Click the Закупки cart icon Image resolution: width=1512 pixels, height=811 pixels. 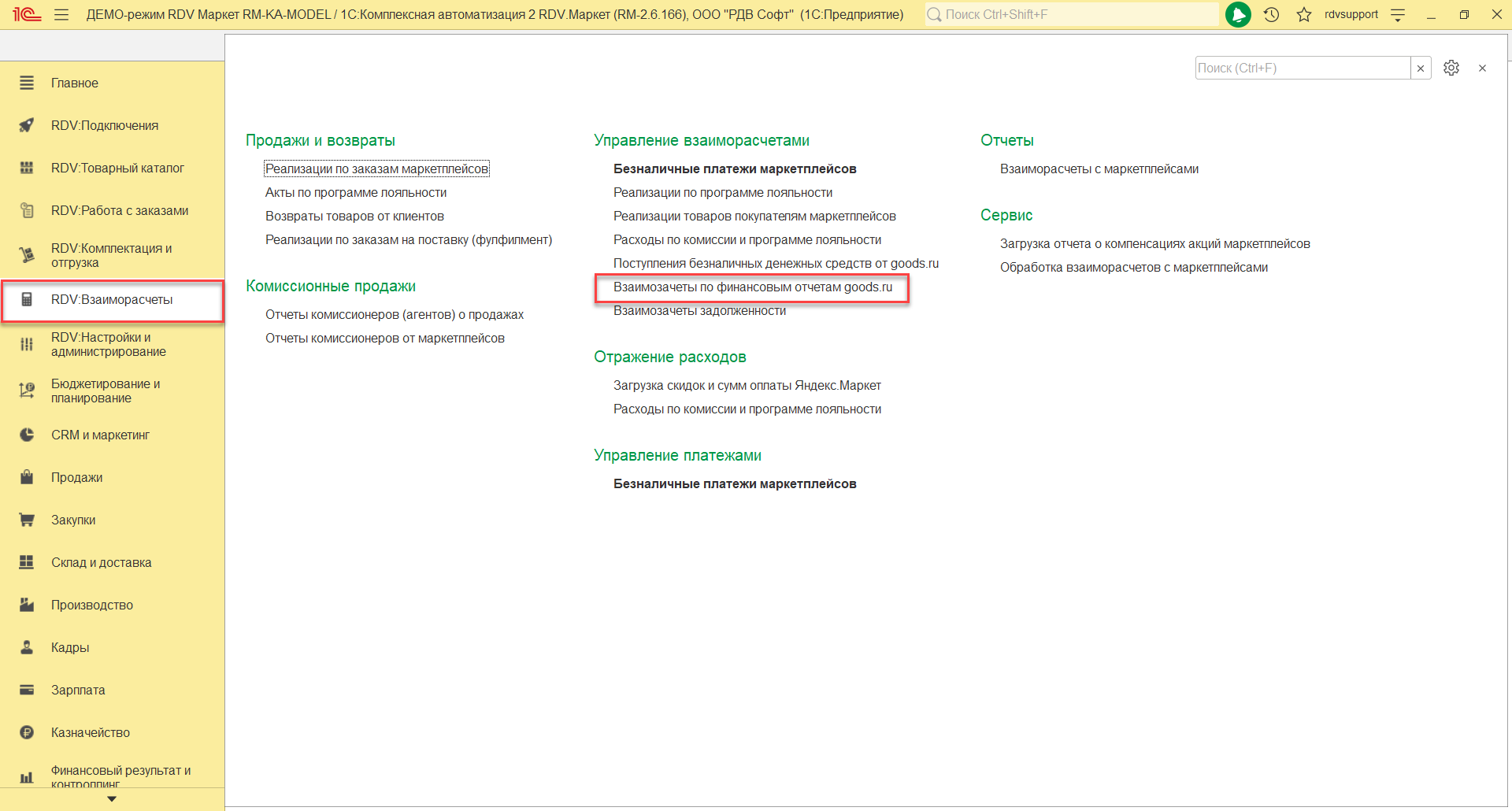click(x=27, y=520)
